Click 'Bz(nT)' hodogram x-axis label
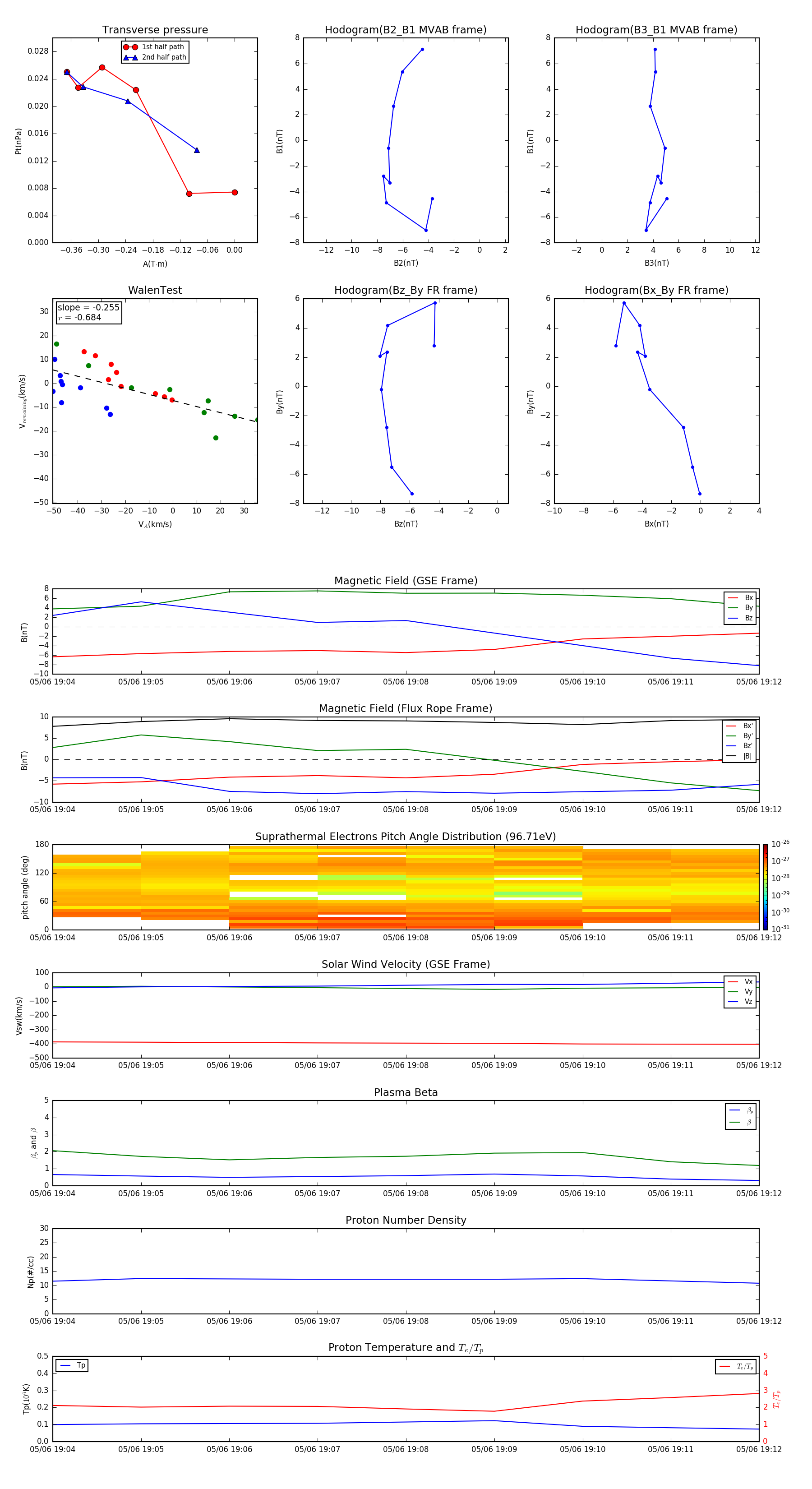 pyautogui.click(x=406, y=524)
